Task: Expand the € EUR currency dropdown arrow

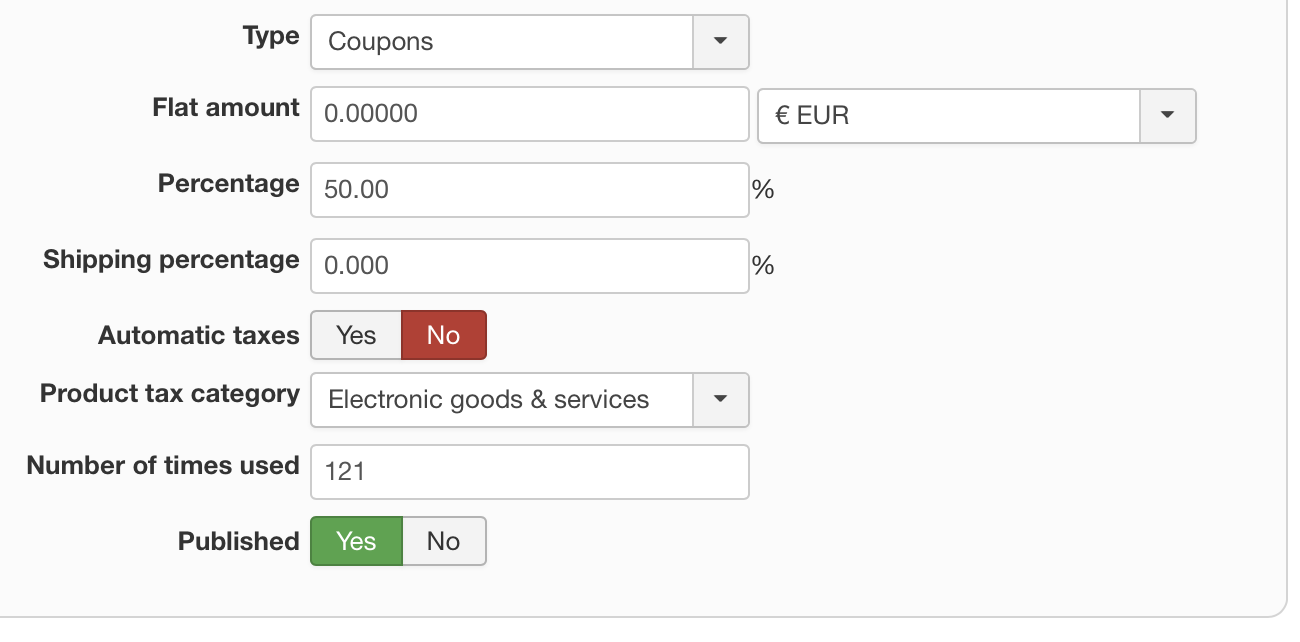Action: click(x=1168, y=115)
